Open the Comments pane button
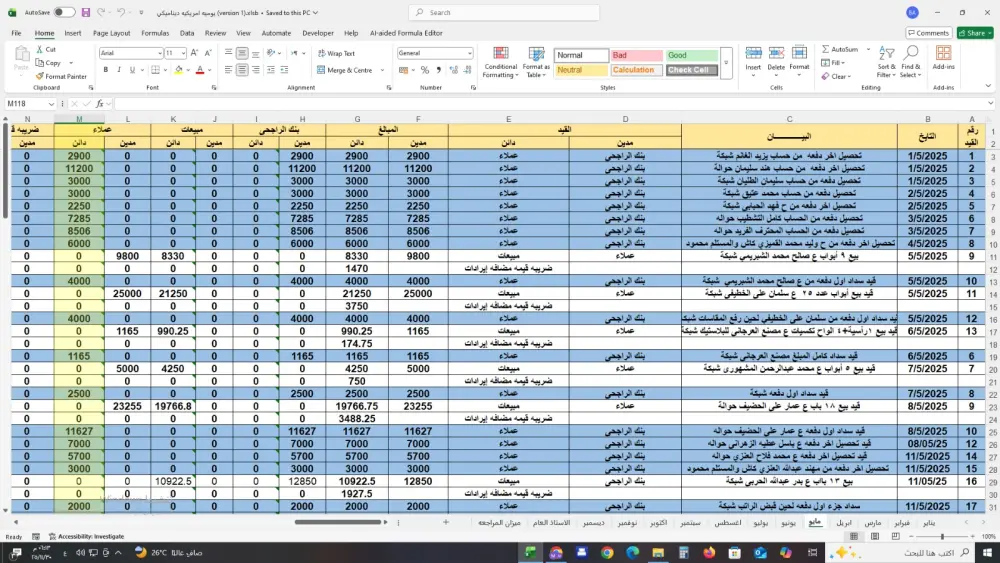Screen dimensions: 1000x563 [x=929, y=33]
